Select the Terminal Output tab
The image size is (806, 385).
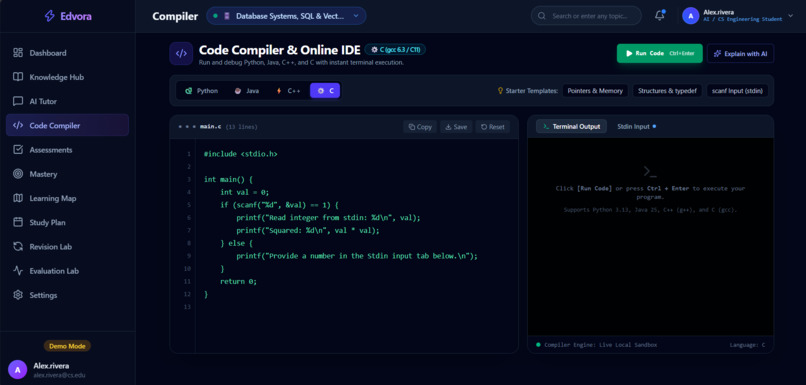point(572,126)
